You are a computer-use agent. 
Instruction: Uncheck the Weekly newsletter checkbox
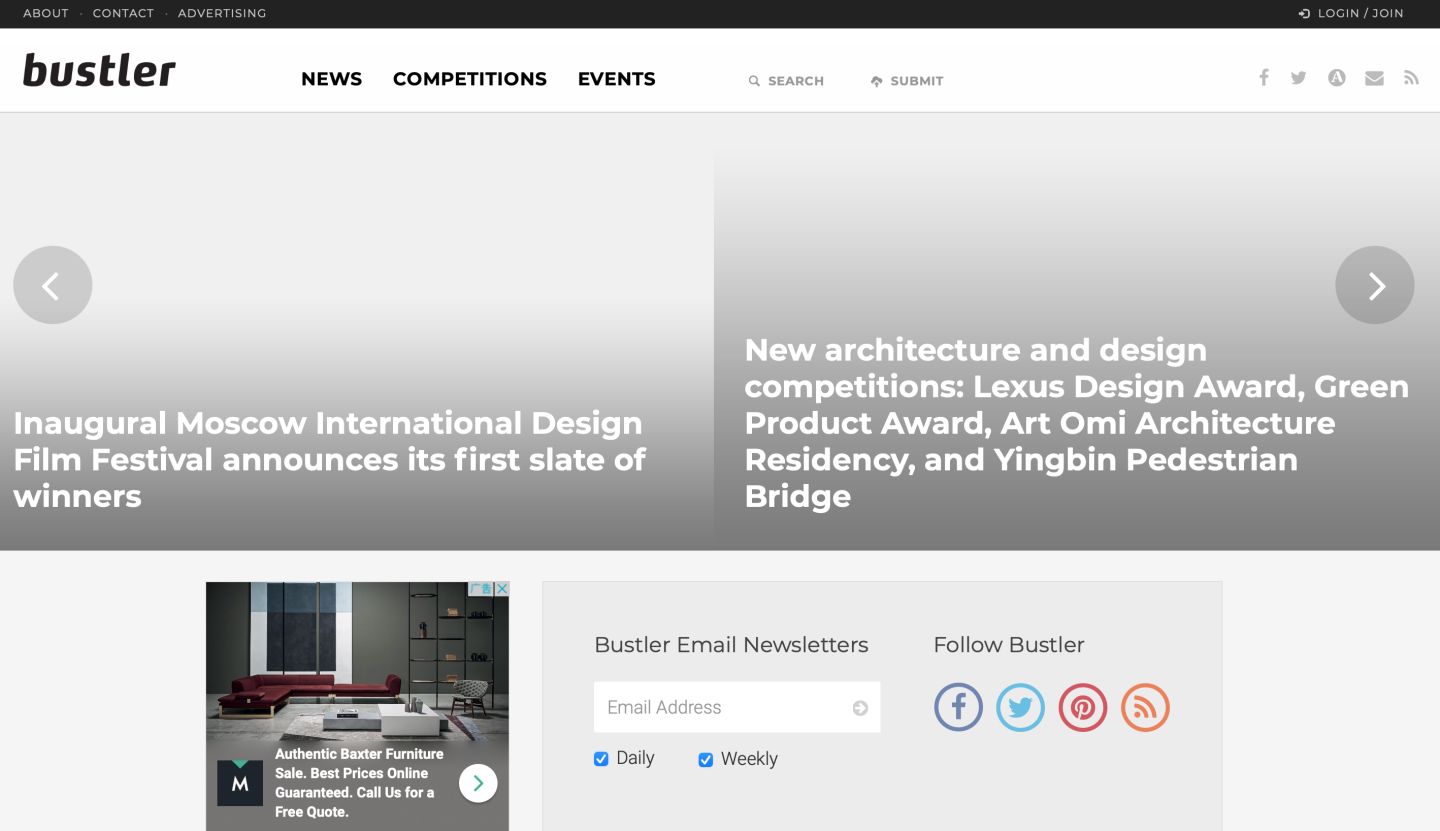pyautogui.click(x=705, y=760)
